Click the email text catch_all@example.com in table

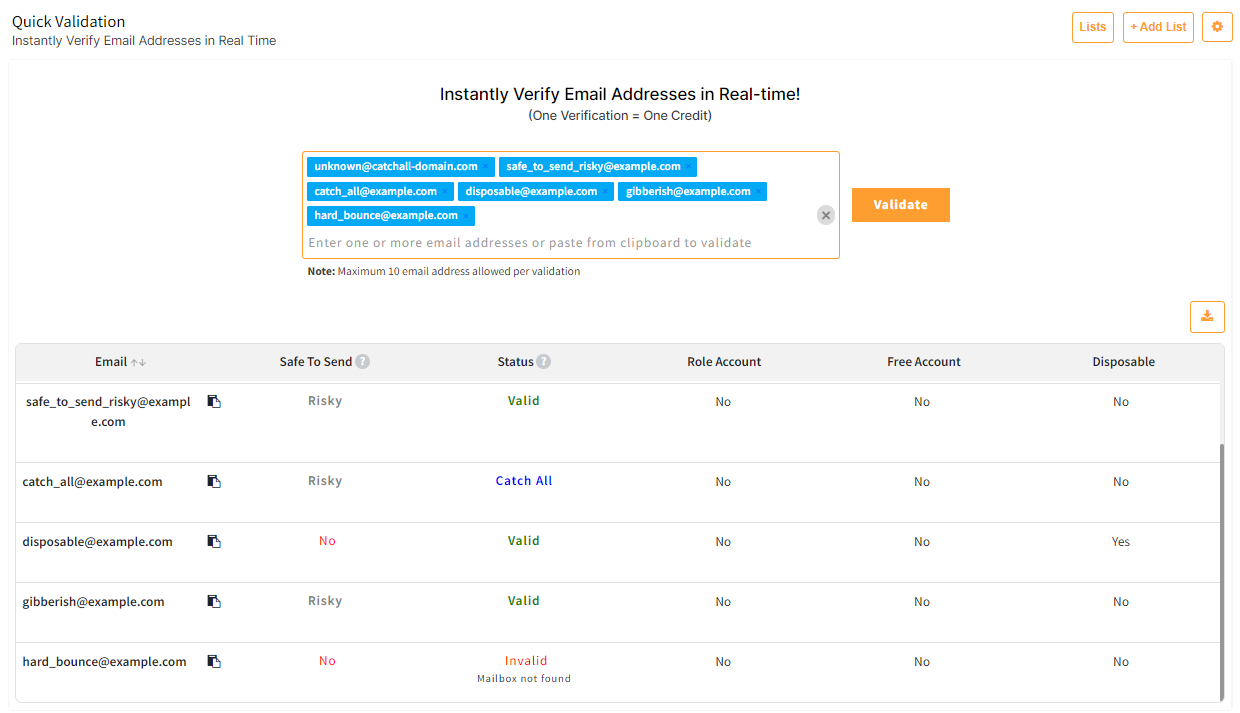(93, 482)
